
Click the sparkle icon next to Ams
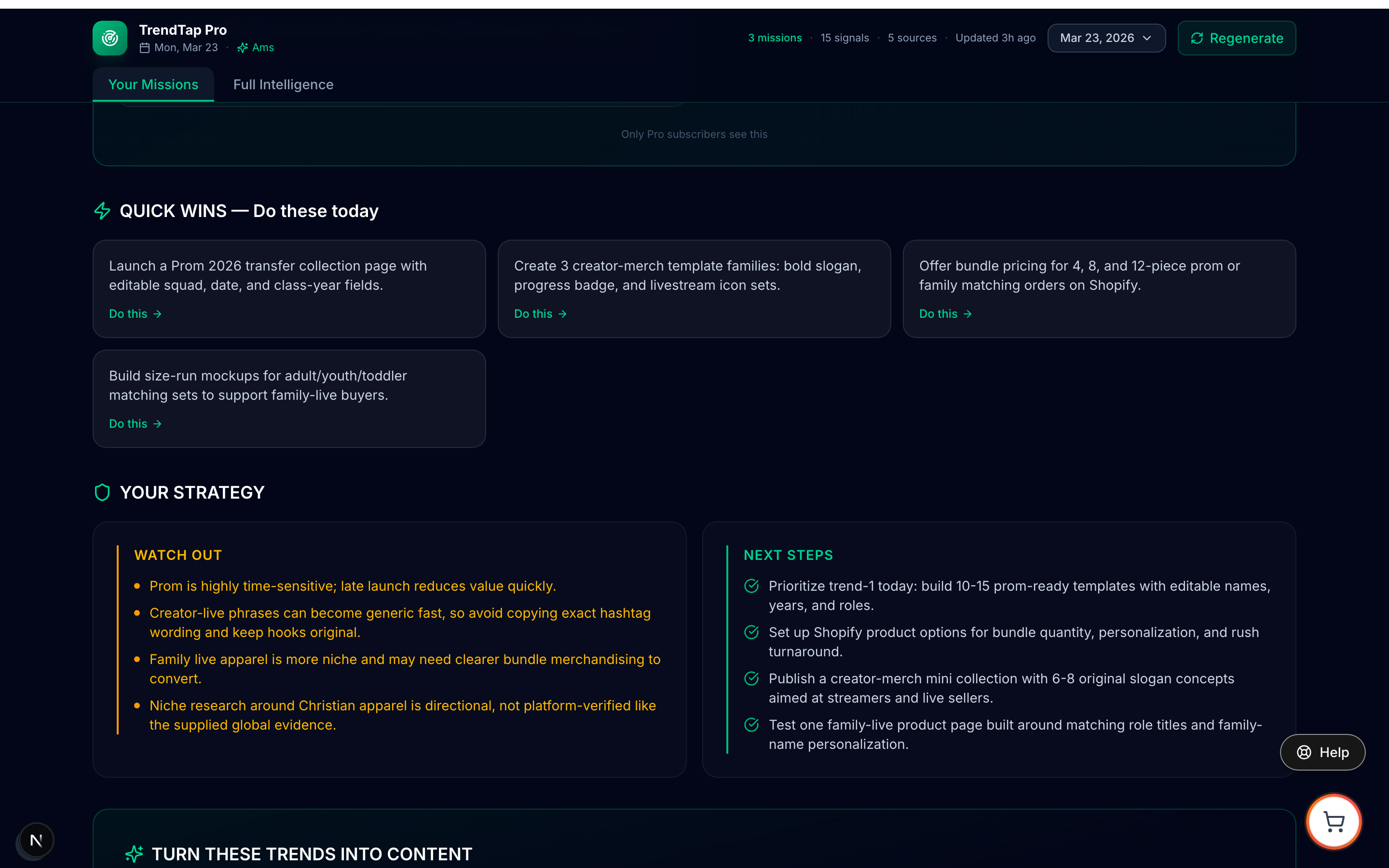243,48
